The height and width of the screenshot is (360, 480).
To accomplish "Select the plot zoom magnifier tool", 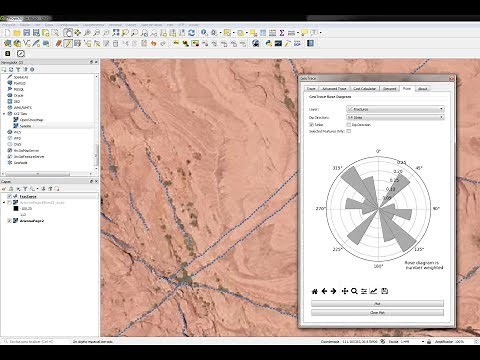I will point(354,291).
